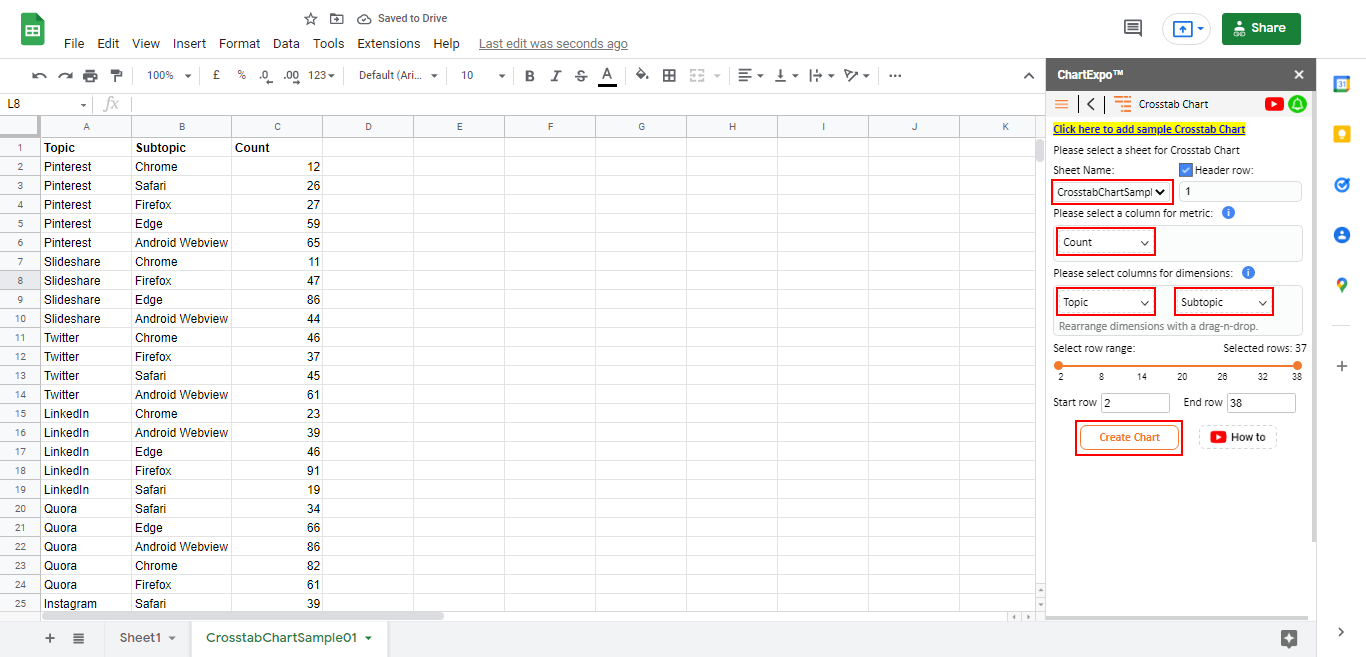The image size is (1366, 657).
Task: Open the text wrapping dropdown
Action: tap(820, 75)
